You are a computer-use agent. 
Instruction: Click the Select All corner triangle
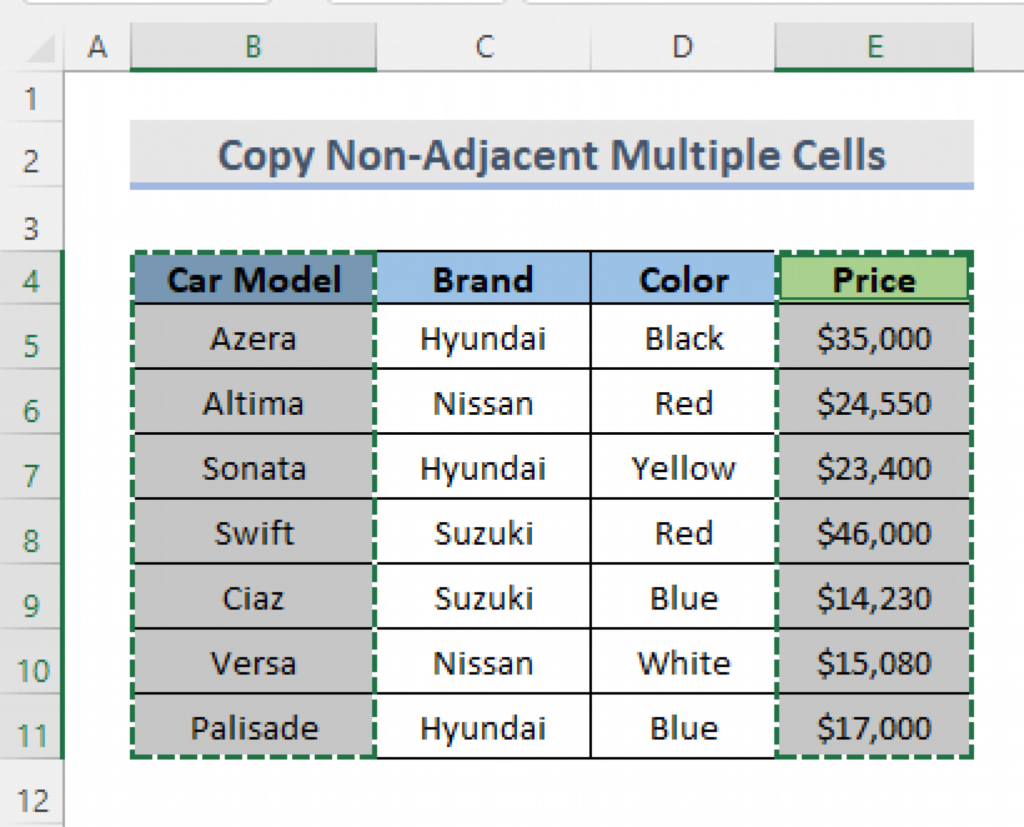38,48
